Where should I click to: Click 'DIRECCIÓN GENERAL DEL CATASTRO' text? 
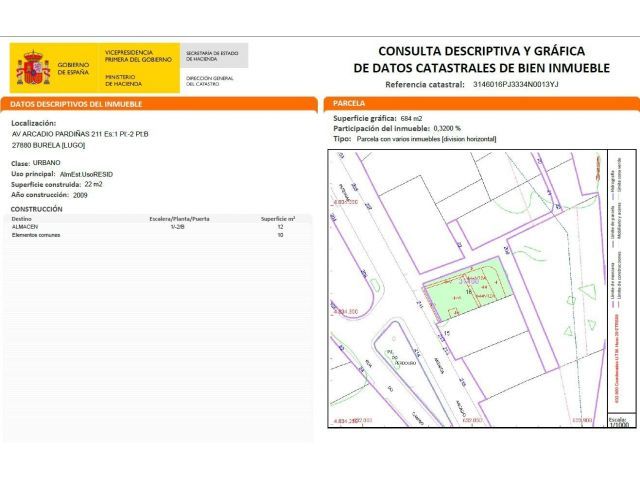(x=210, y=81)
